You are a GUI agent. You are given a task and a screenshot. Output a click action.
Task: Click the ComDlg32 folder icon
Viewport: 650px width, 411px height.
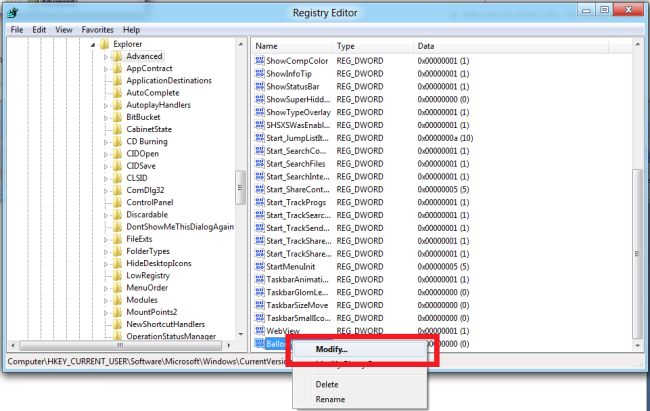(x=118, y=190)
